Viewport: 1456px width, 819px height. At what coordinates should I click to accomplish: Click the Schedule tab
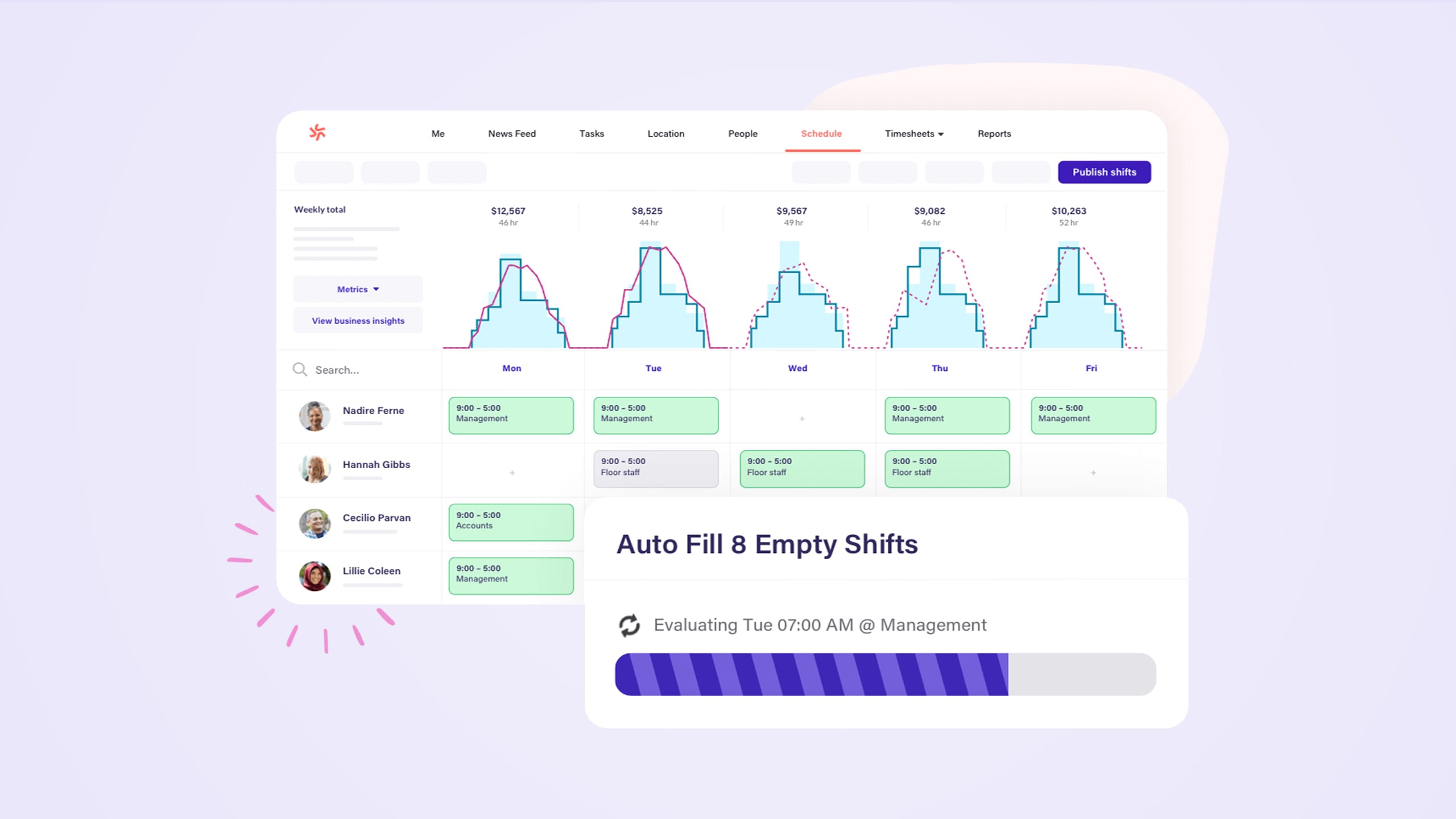click(820, 133)
